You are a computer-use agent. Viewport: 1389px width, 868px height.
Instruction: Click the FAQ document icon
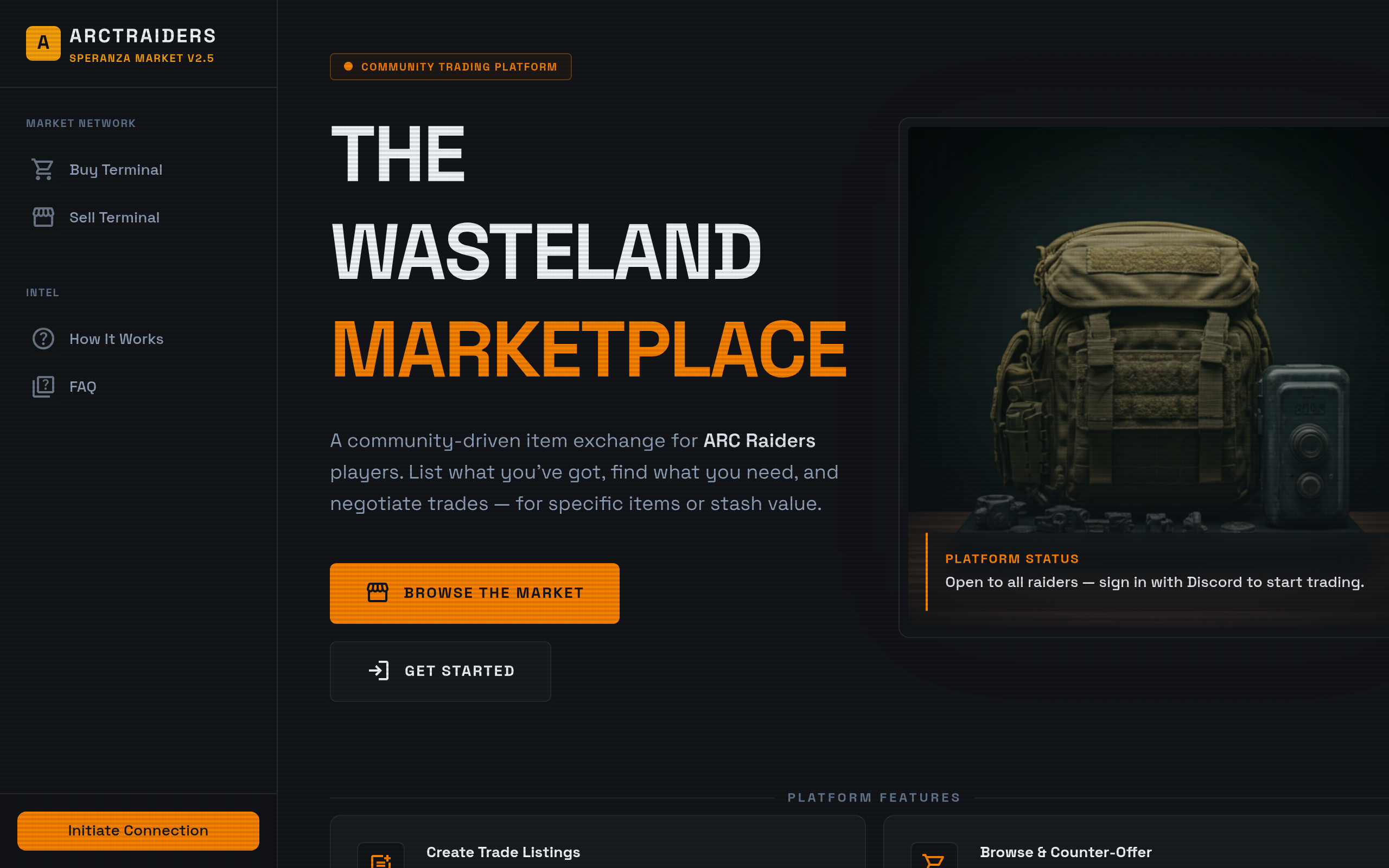(x=43, y=386)
